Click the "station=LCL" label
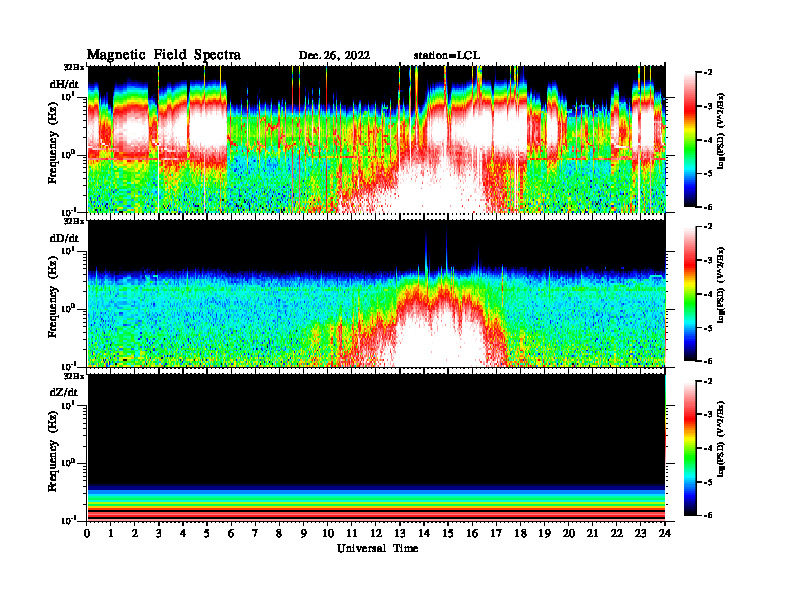 pos(447,56)
